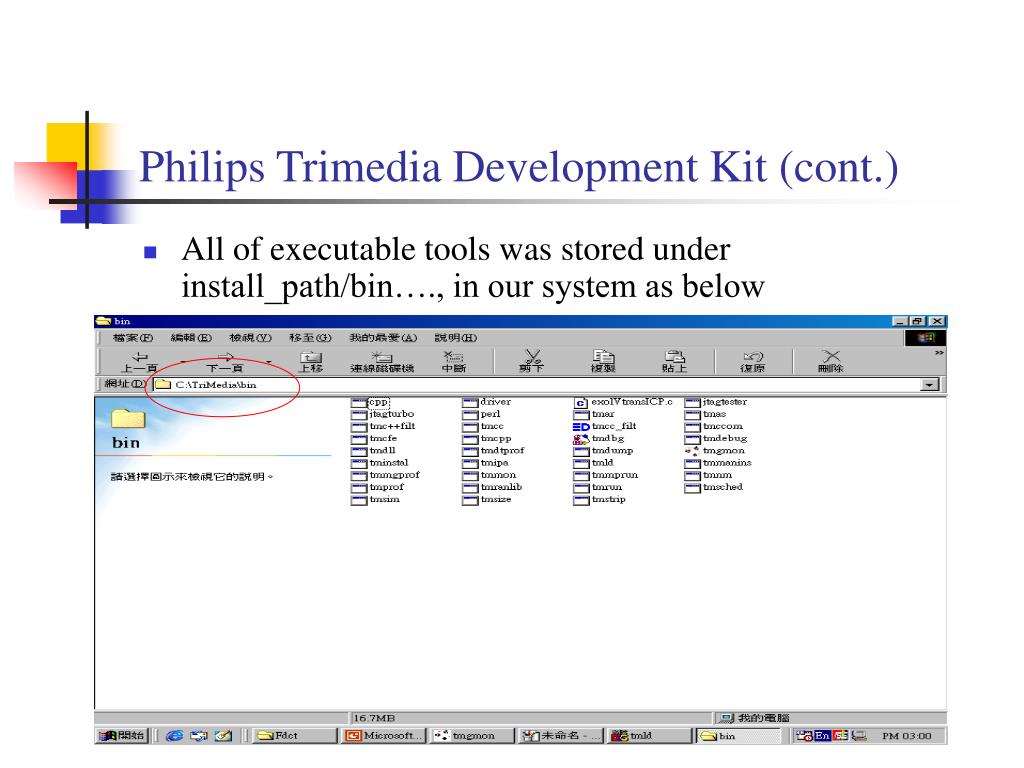Image resolution: width=1024 pixels, height=768 pixels.
Task: Select the tmld linker file in the folder list
Action: tap(594, 463)
